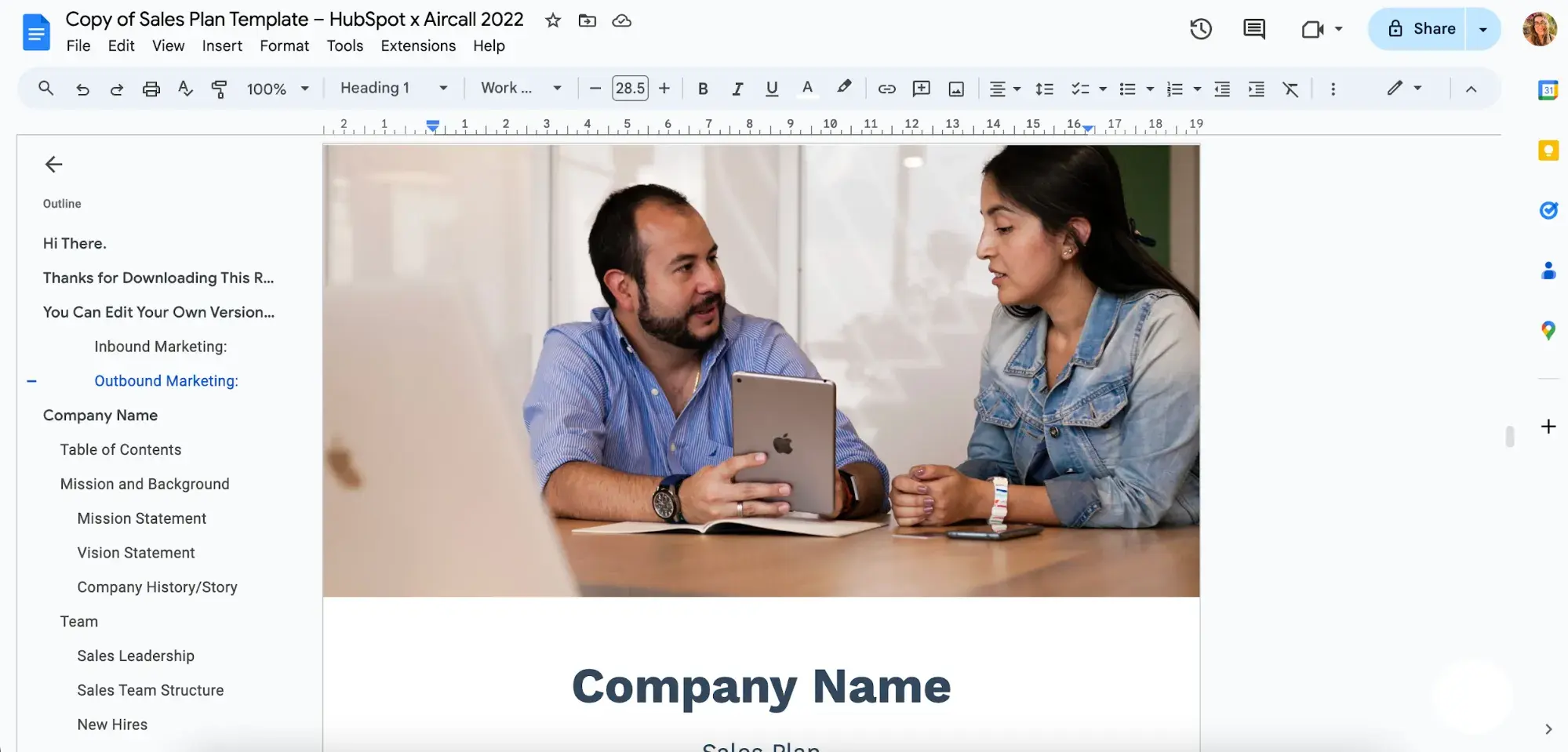Toggle italic formatting
Viewport: 1568px width, 752px height.
pyautogui.click(x=737, y=89)
